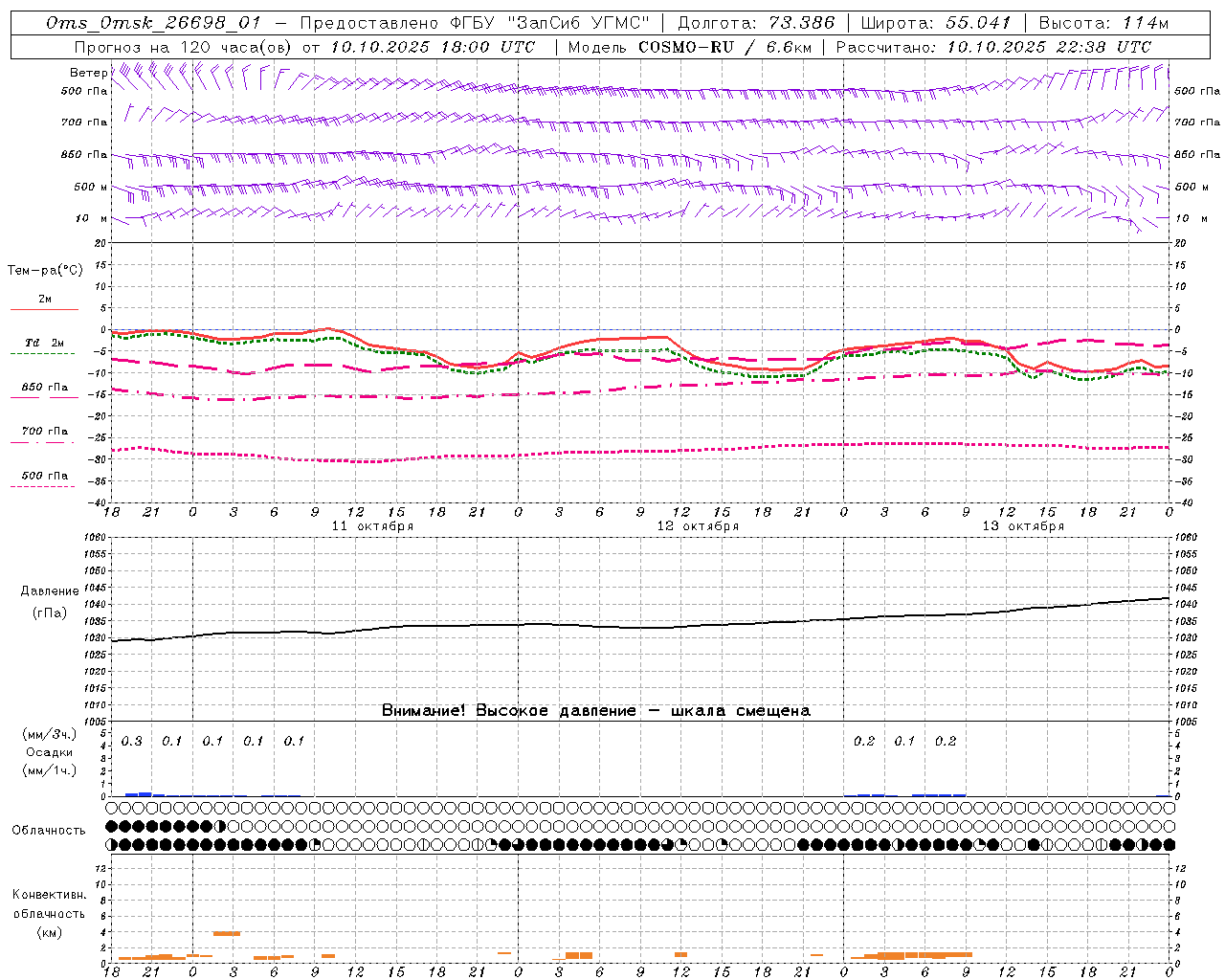Click the Широта: 55.041 header field
This screenshot has height=980, width=1225.
936,23
